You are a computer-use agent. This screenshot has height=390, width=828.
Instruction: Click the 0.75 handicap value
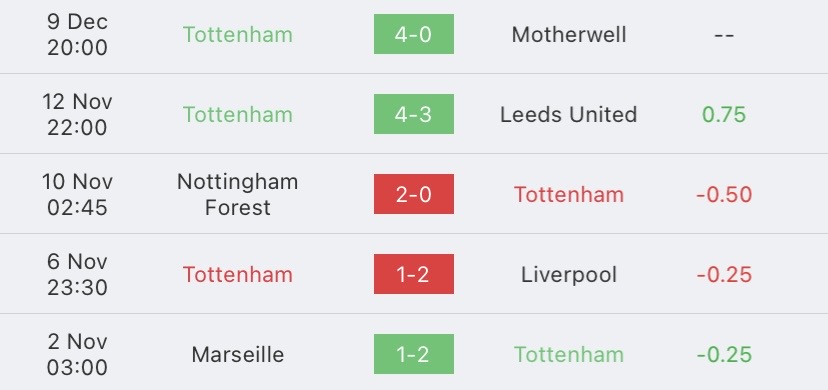point(724,115)
